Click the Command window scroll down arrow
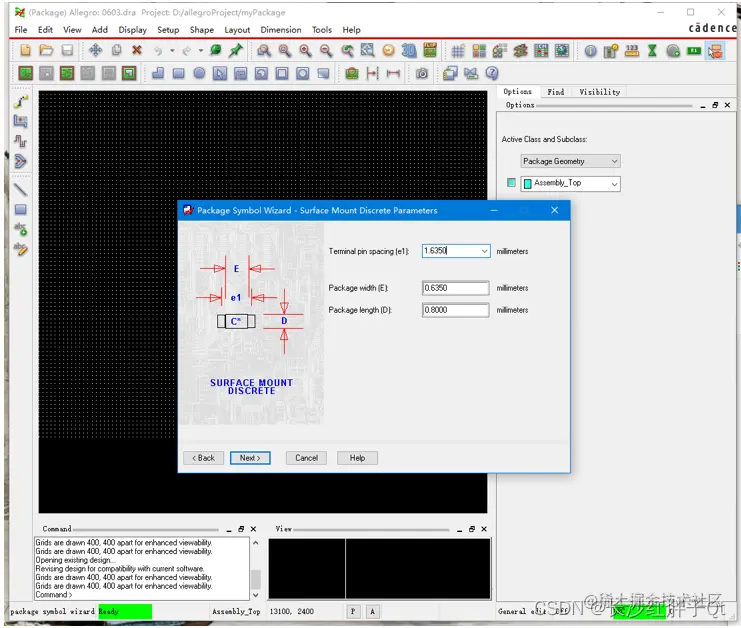Viewport: 741px width, 628px height. (x=255, y=595)
